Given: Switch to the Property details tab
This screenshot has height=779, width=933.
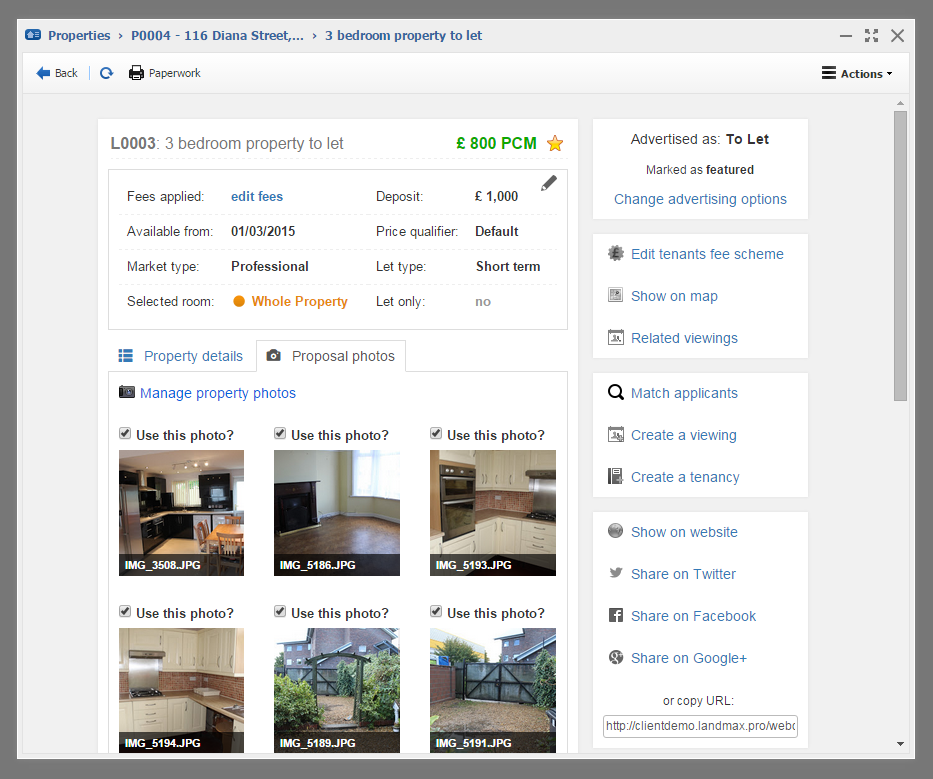Looking at the screenshot, I should [x=181, y=356].
